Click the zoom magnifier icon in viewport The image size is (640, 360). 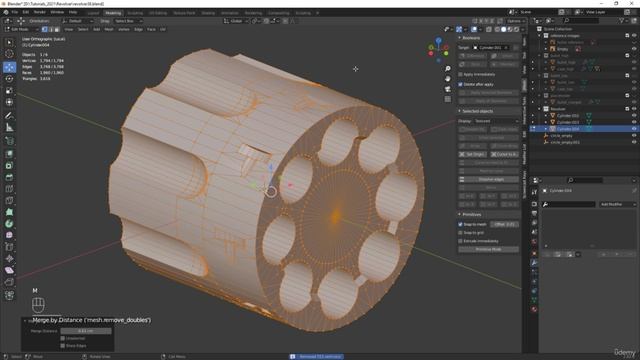pyautogui.click(x=448, y=69)
